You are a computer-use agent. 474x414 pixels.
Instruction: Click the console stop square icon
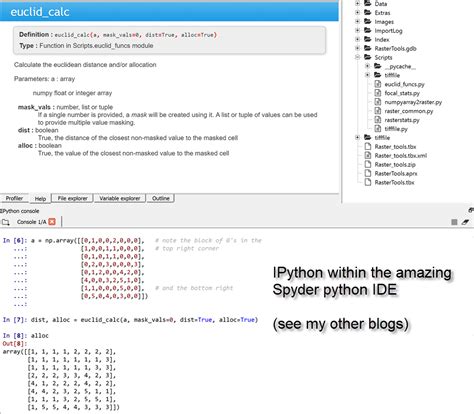[x=454, y=222]
